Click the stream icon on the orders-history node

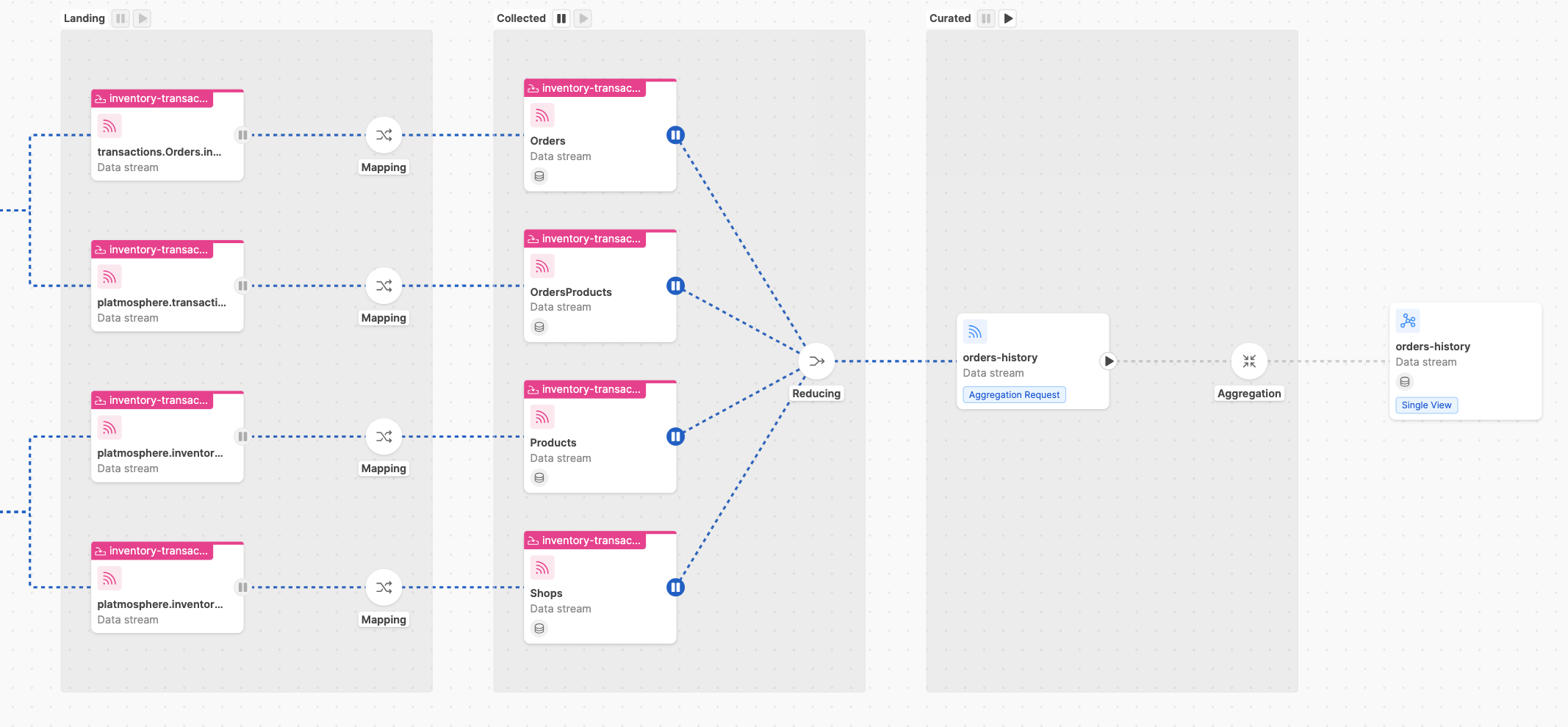(x=974, y=331)
